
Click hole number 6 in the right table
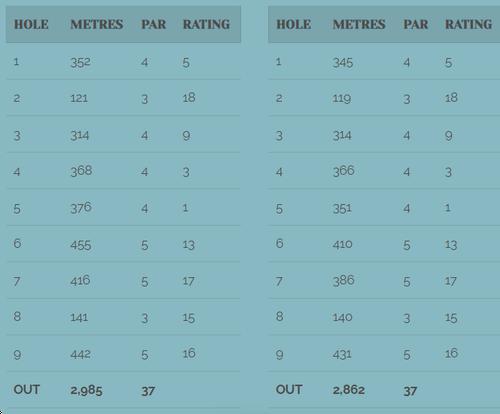click(280, 243)
